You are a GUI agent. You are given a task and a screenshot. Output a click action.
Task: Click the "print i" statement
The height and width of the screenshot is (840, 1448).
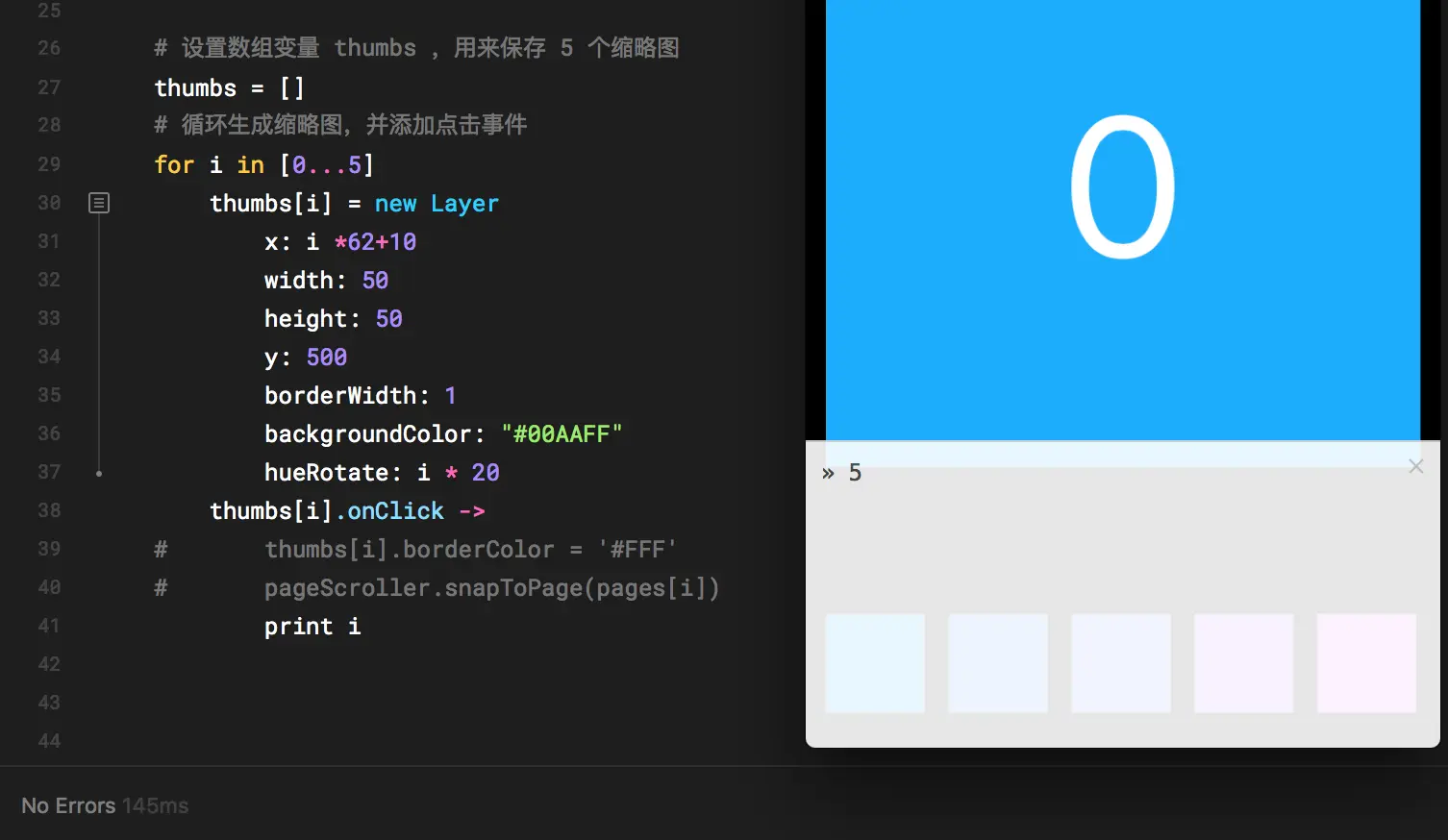tap(312, 626)
